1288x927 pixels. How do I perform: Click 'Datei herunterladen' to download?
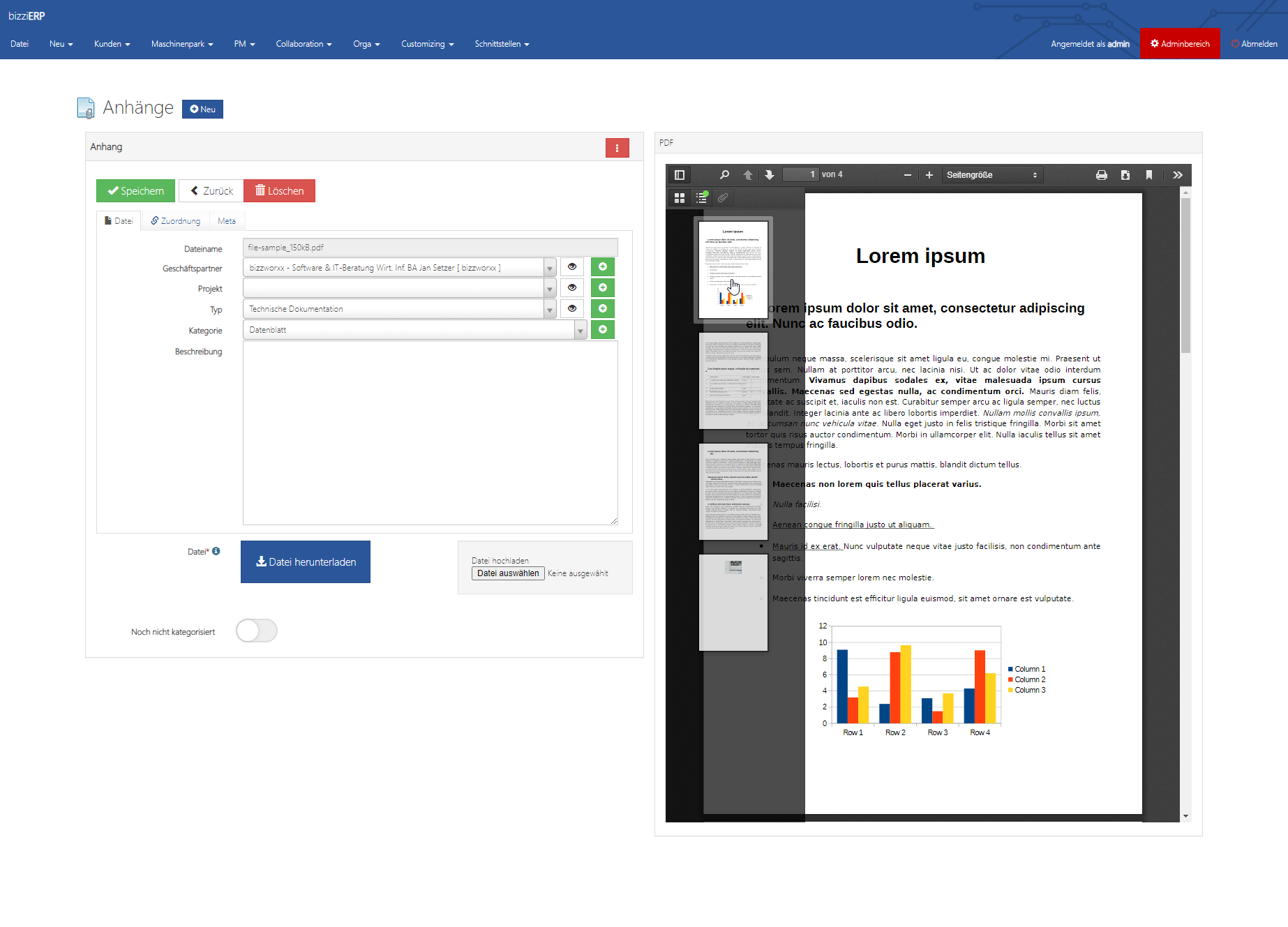(x=305, y=562)
